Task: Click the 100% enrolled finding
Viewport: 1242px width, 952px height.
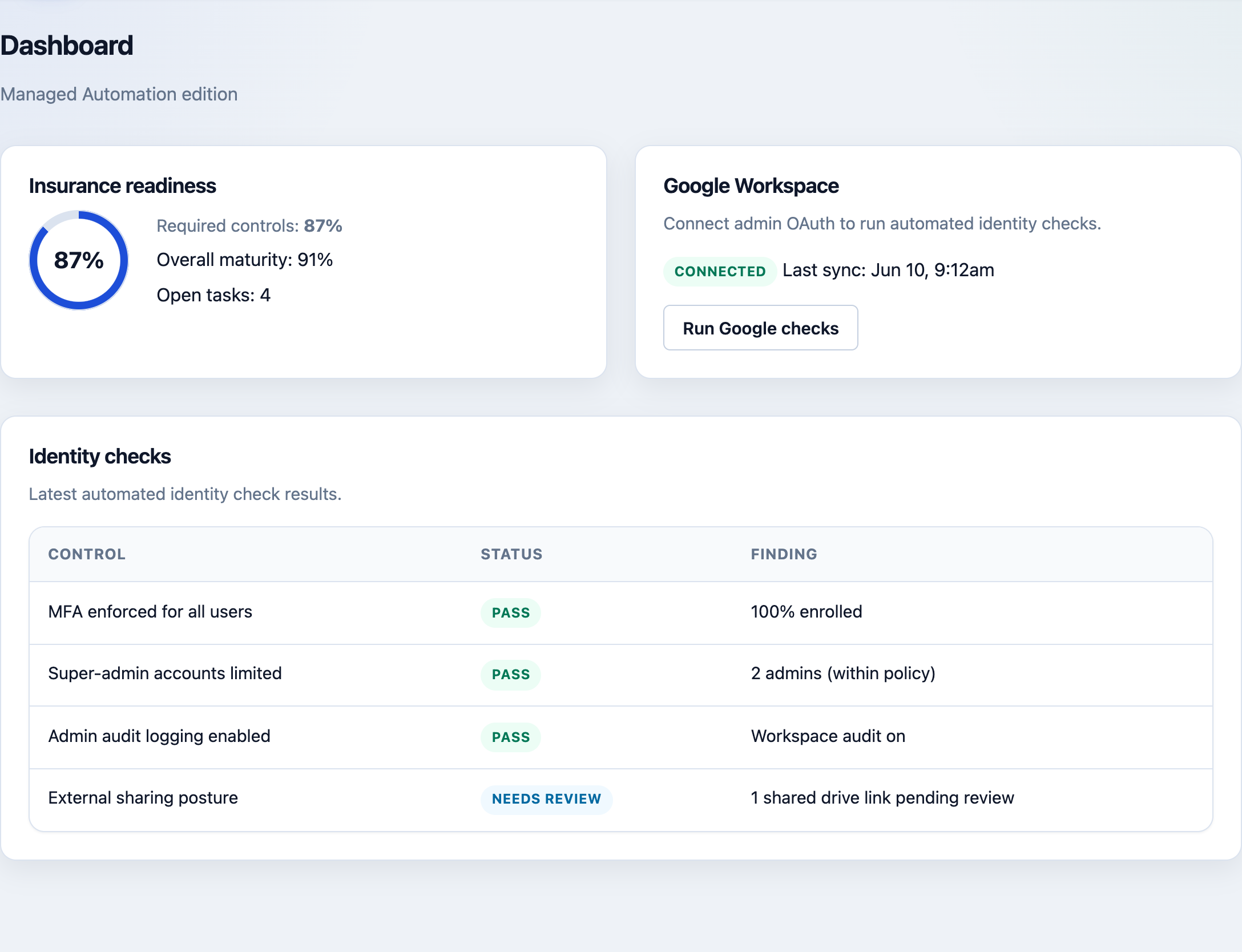Action: point(806,612)
